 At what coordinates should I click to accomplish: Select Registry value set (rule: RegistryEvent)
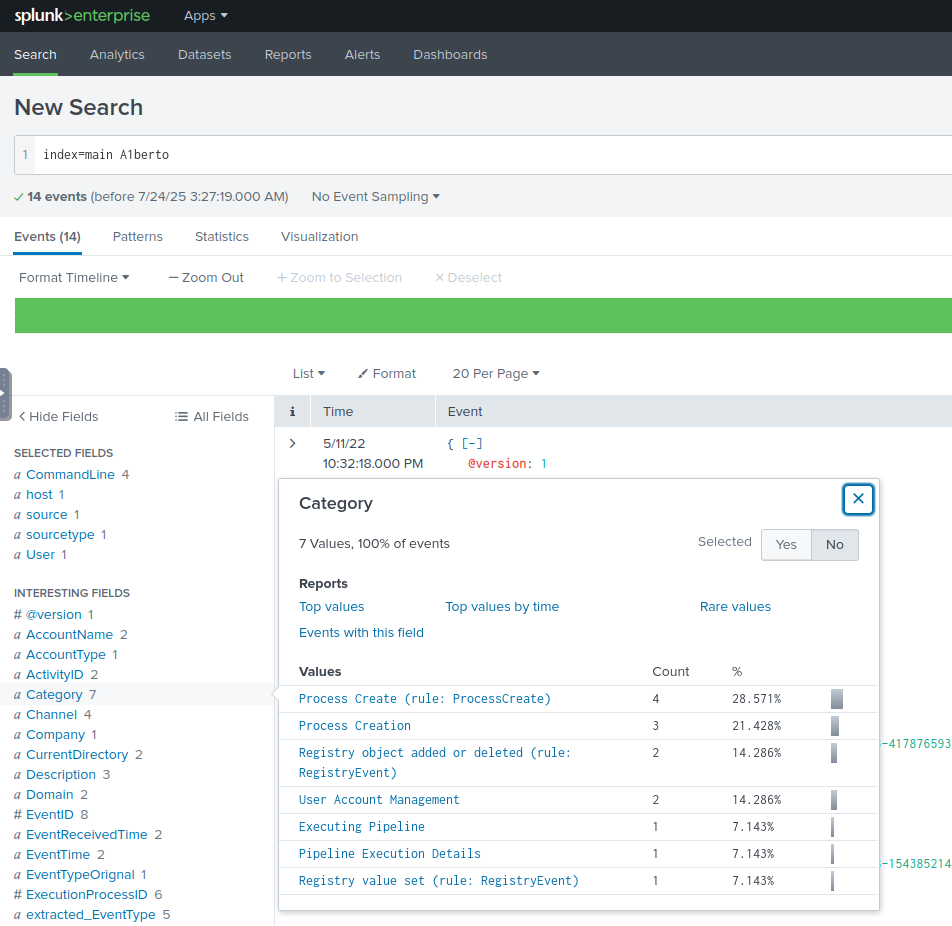pos(439,880)
